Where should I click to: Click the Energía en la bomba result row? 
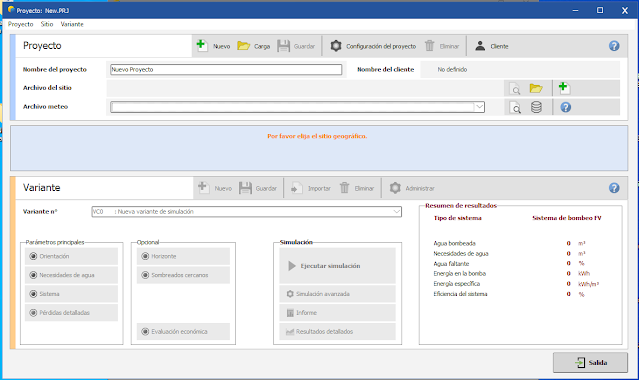511,274
